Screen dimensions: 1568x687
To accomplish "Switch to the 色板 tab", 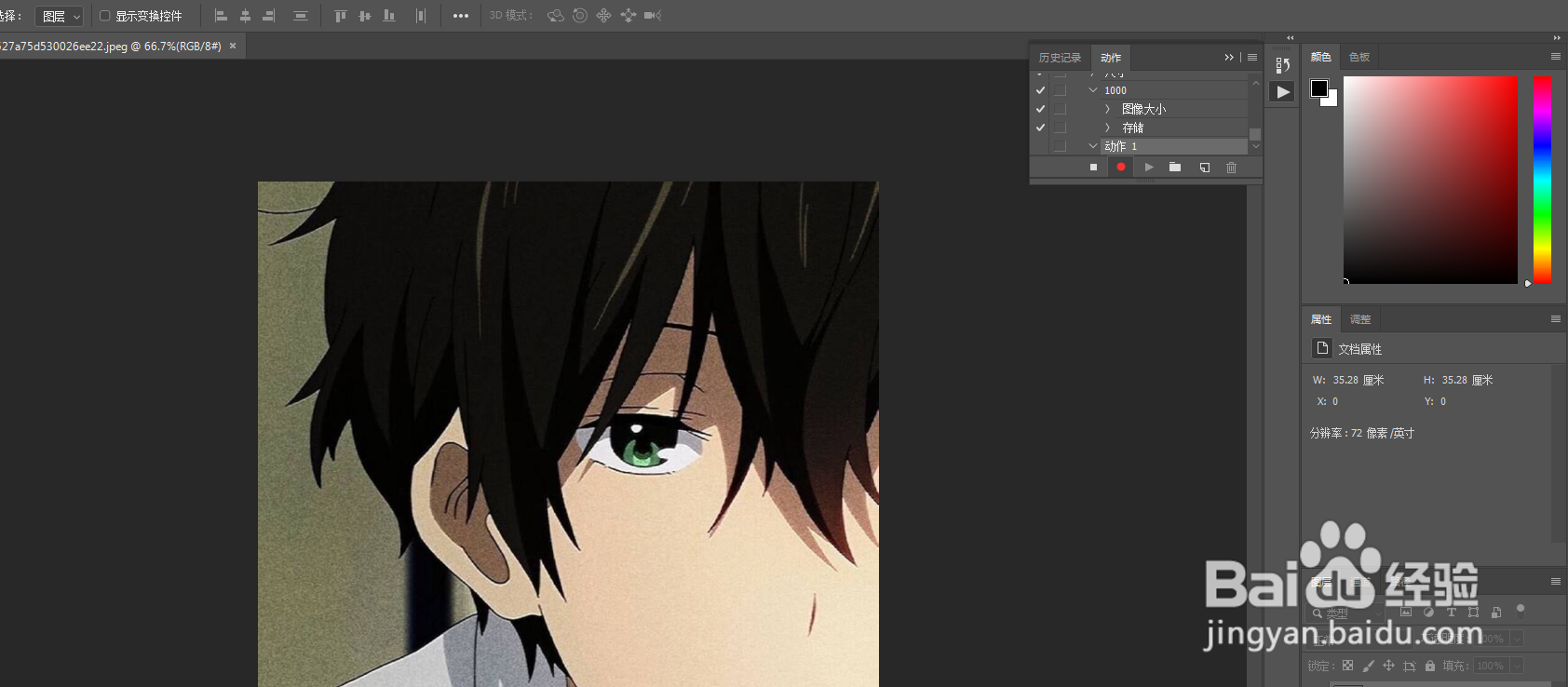I will tap(1359, 57).
